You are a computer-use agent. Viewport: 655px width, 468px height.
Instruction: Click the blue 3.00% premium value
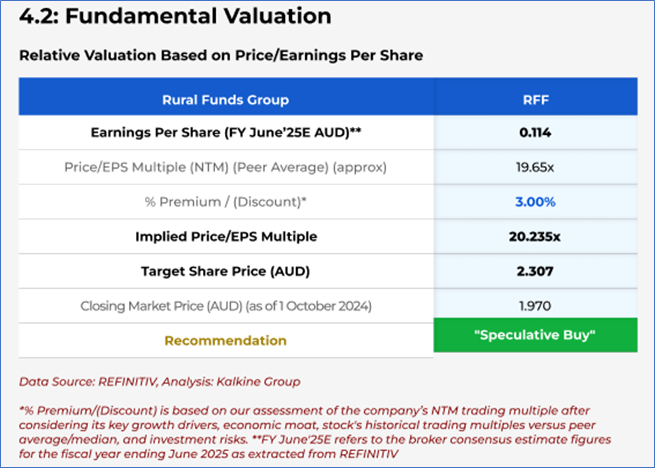click(535, 202)
